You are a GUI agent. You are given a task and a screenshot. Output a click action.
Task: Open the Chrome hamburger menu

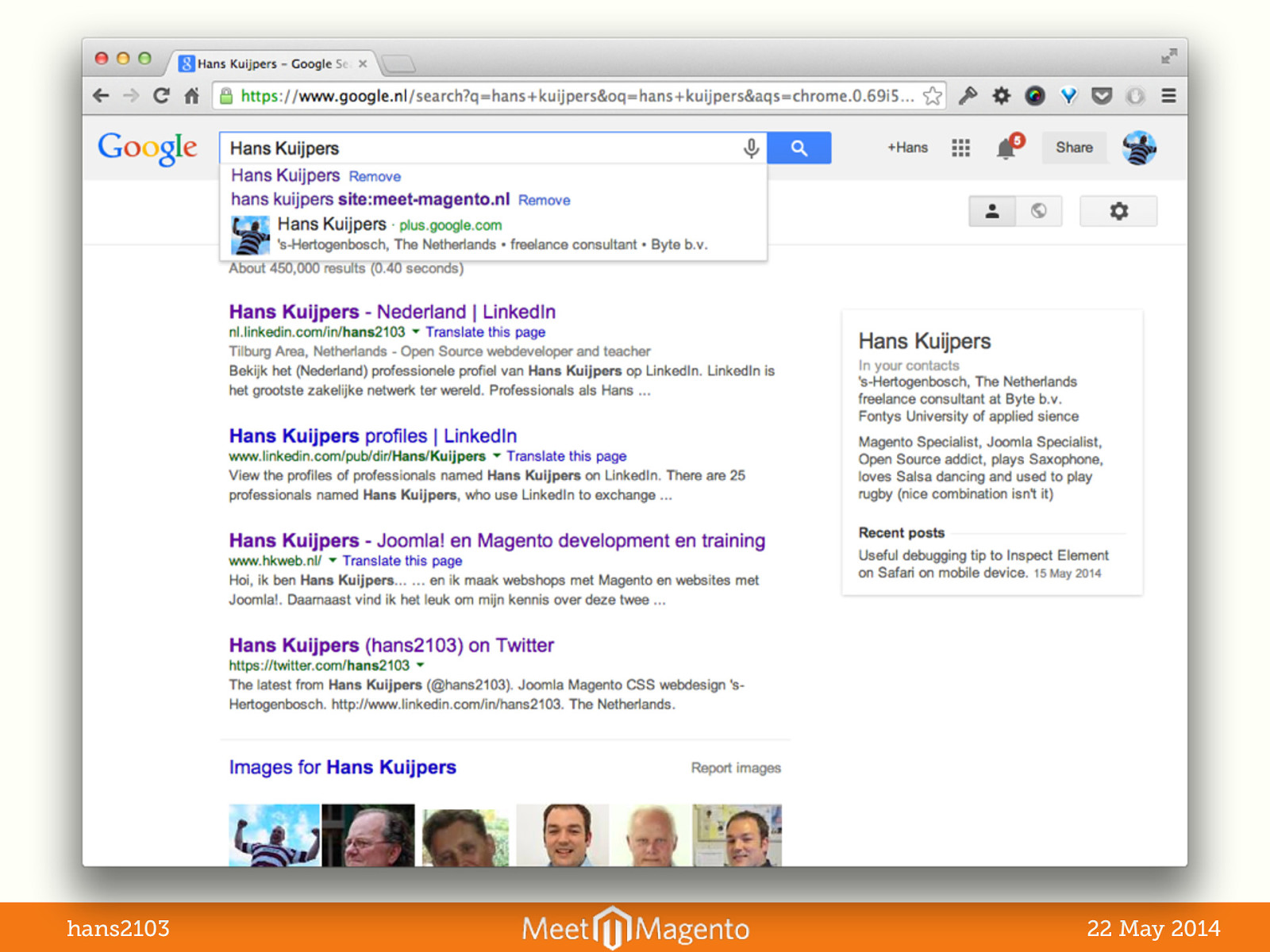point(1168,96)
